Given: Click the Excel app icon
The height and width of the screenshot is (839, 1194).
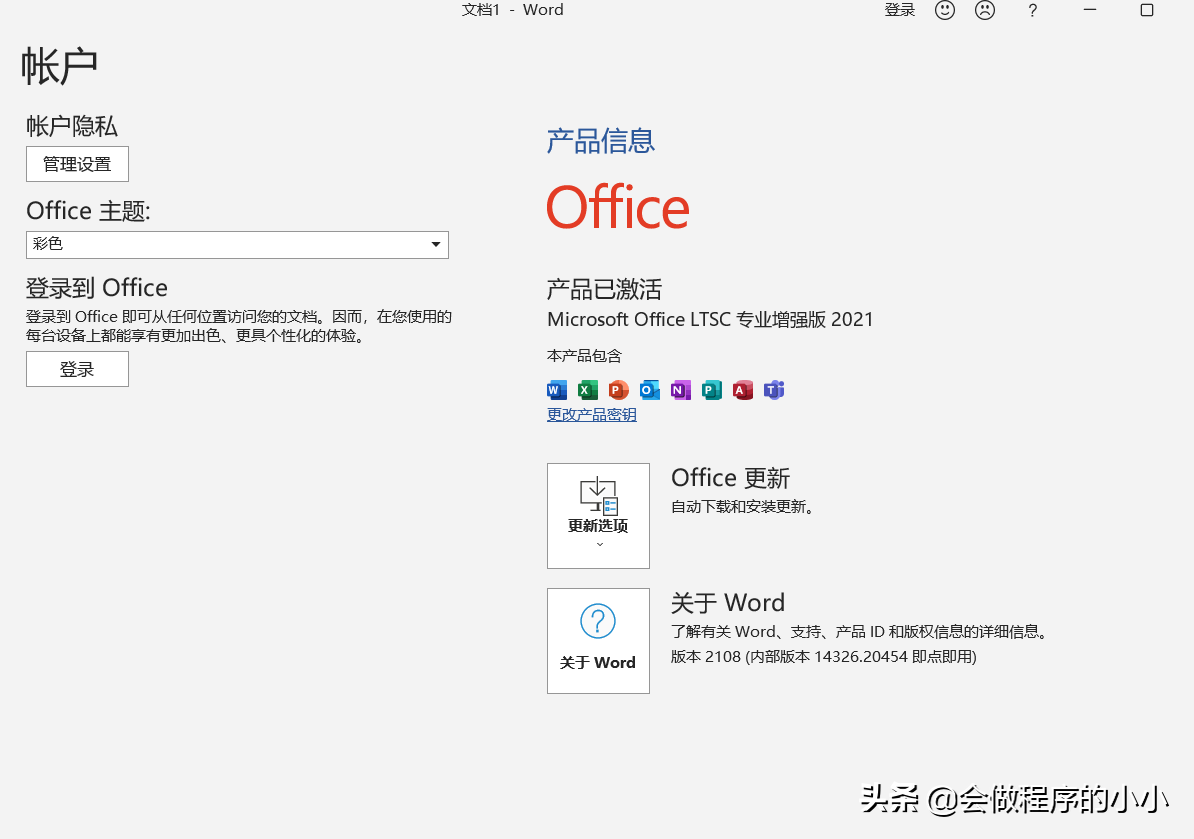Looking at the screenshot, I should click(x=588, y=391).
